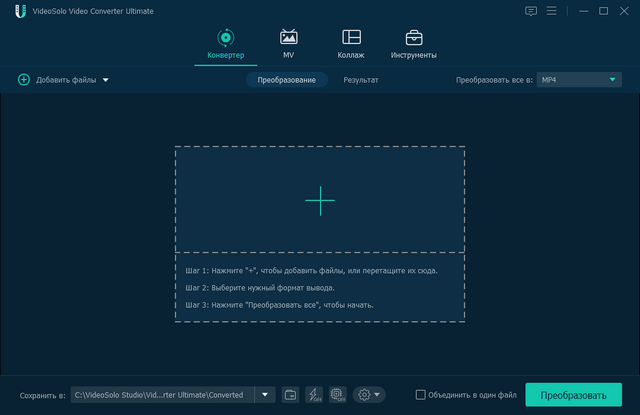This screenshot has height=415, width=640.
Task: Expand the Добавить файлы dropdown arrow
Action: click(x=105, y=80)
